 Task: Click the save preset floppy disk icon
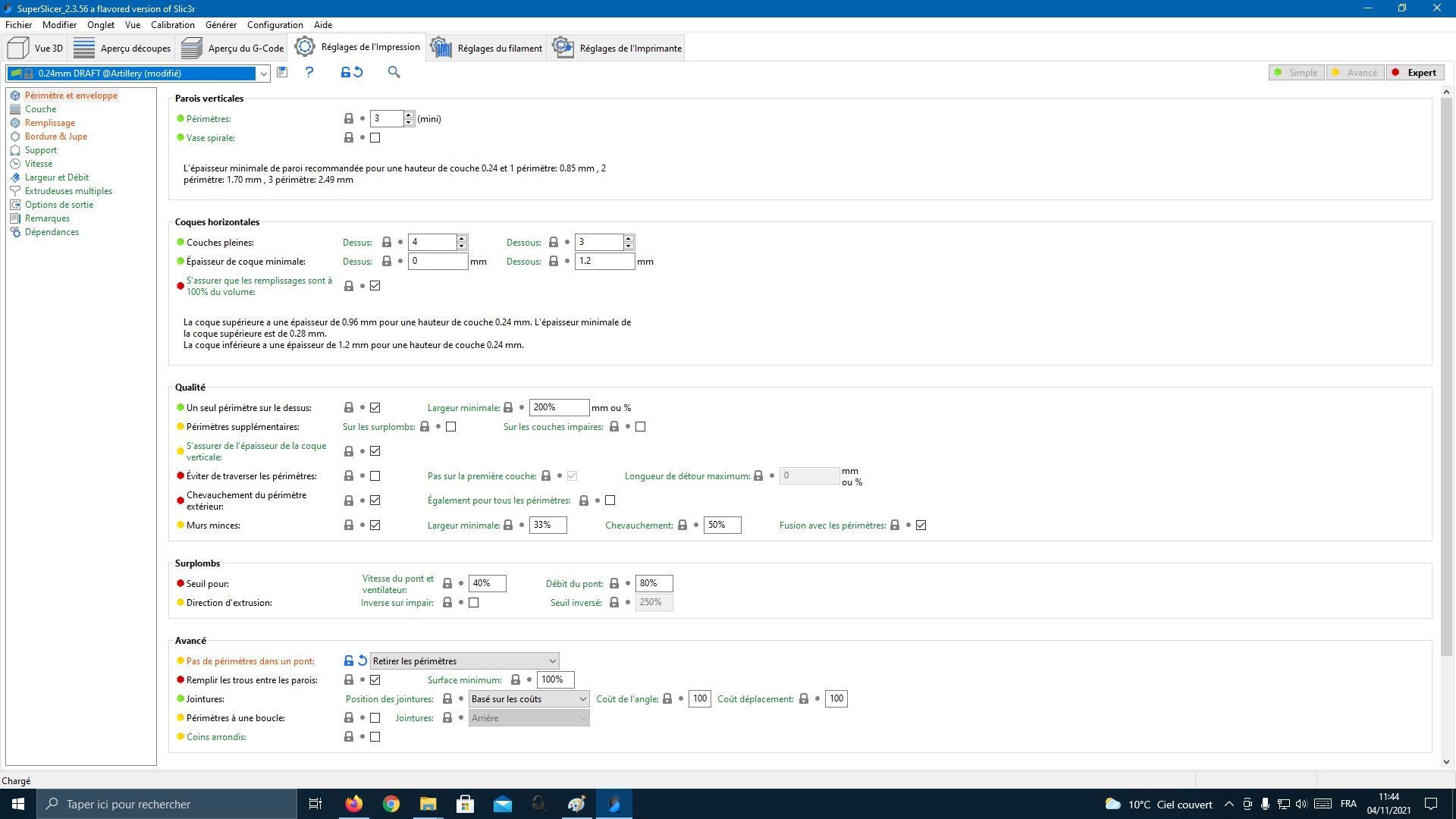(x=282, y=72)
